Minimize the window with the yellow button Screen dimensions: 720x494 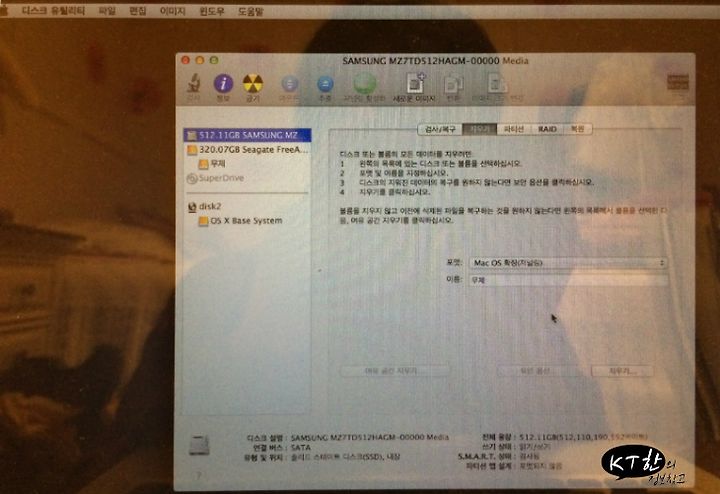[x=200, y=60]
